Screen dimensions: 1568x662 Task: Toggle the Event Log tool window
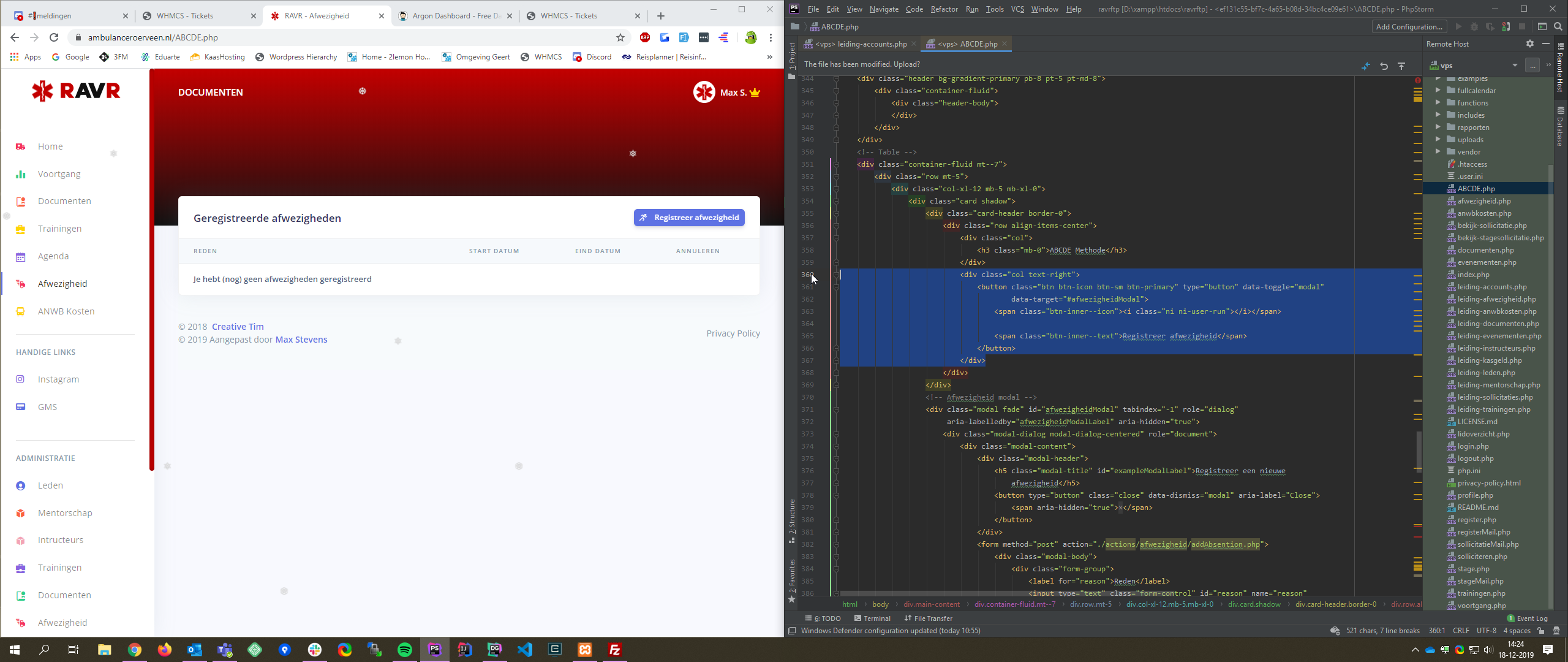pos(1527,618)
